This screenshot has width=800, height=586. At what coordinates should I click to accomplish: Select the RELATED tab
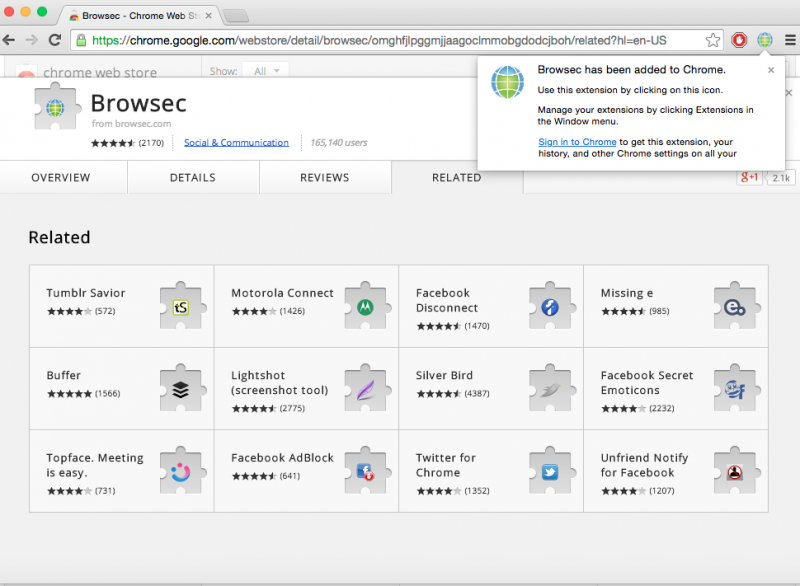457,177
